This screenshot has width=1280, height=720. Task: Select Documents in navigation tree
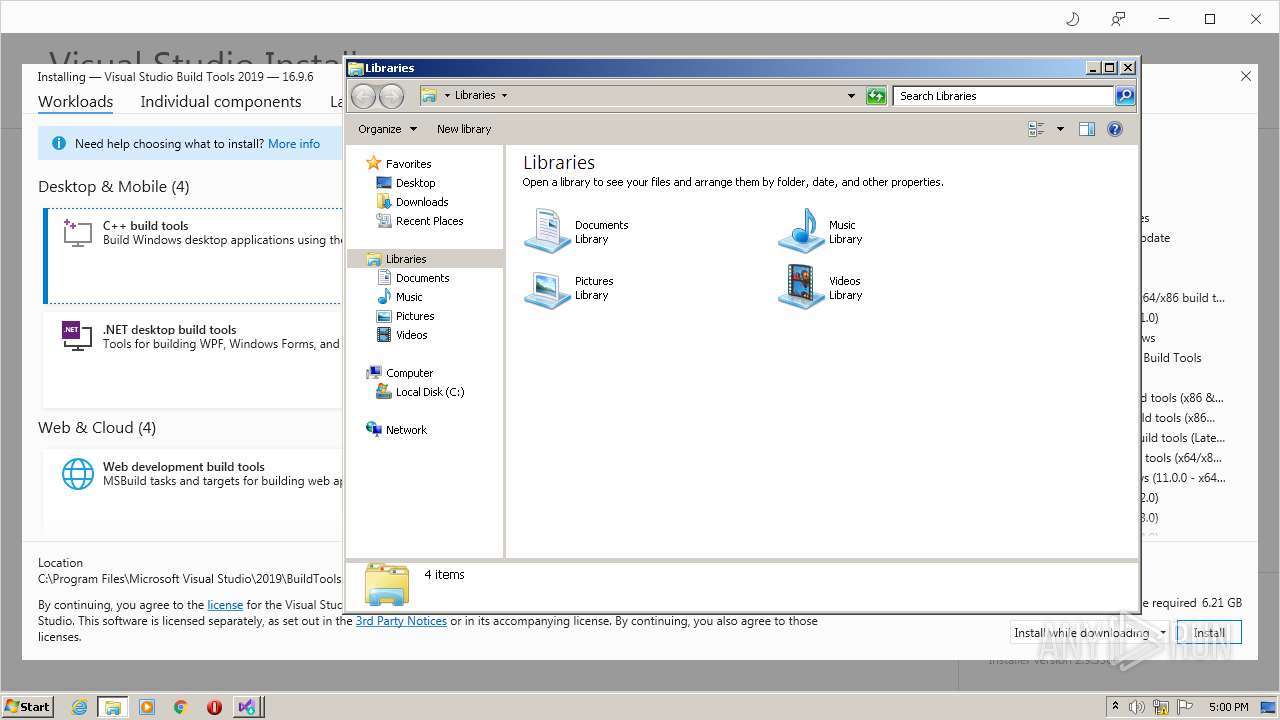[x=422, y=278]
